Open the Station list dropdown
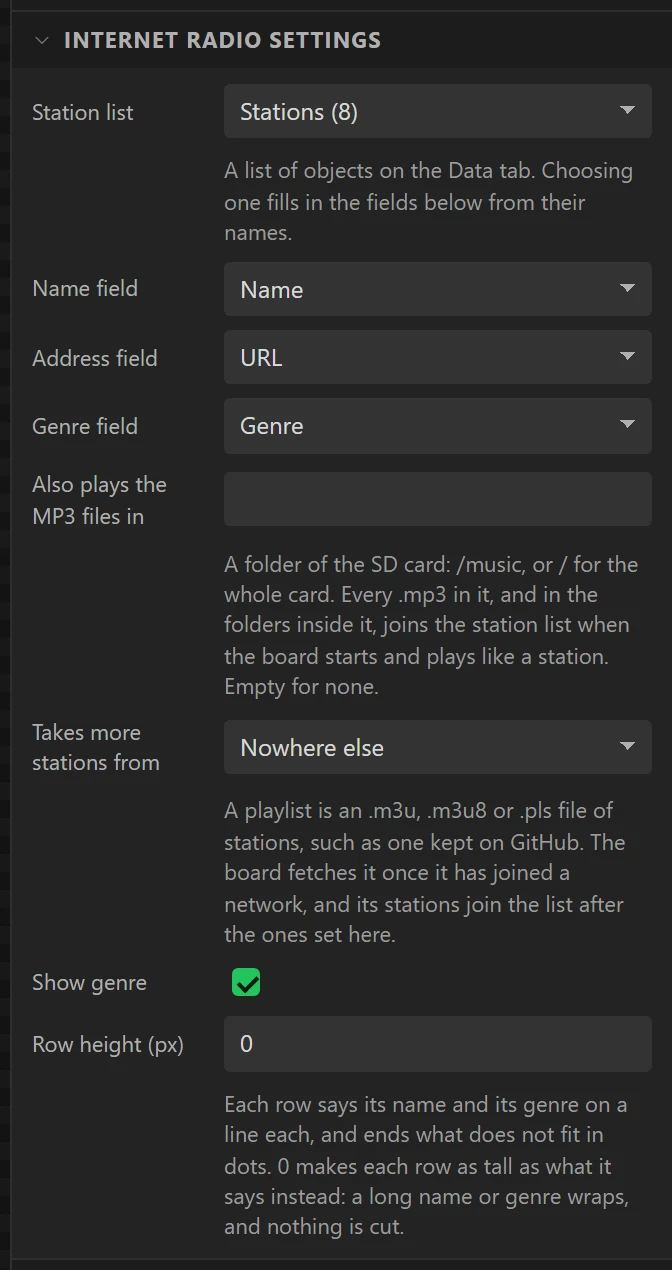Screen dimensions: 672x1270 click(438, 111)
